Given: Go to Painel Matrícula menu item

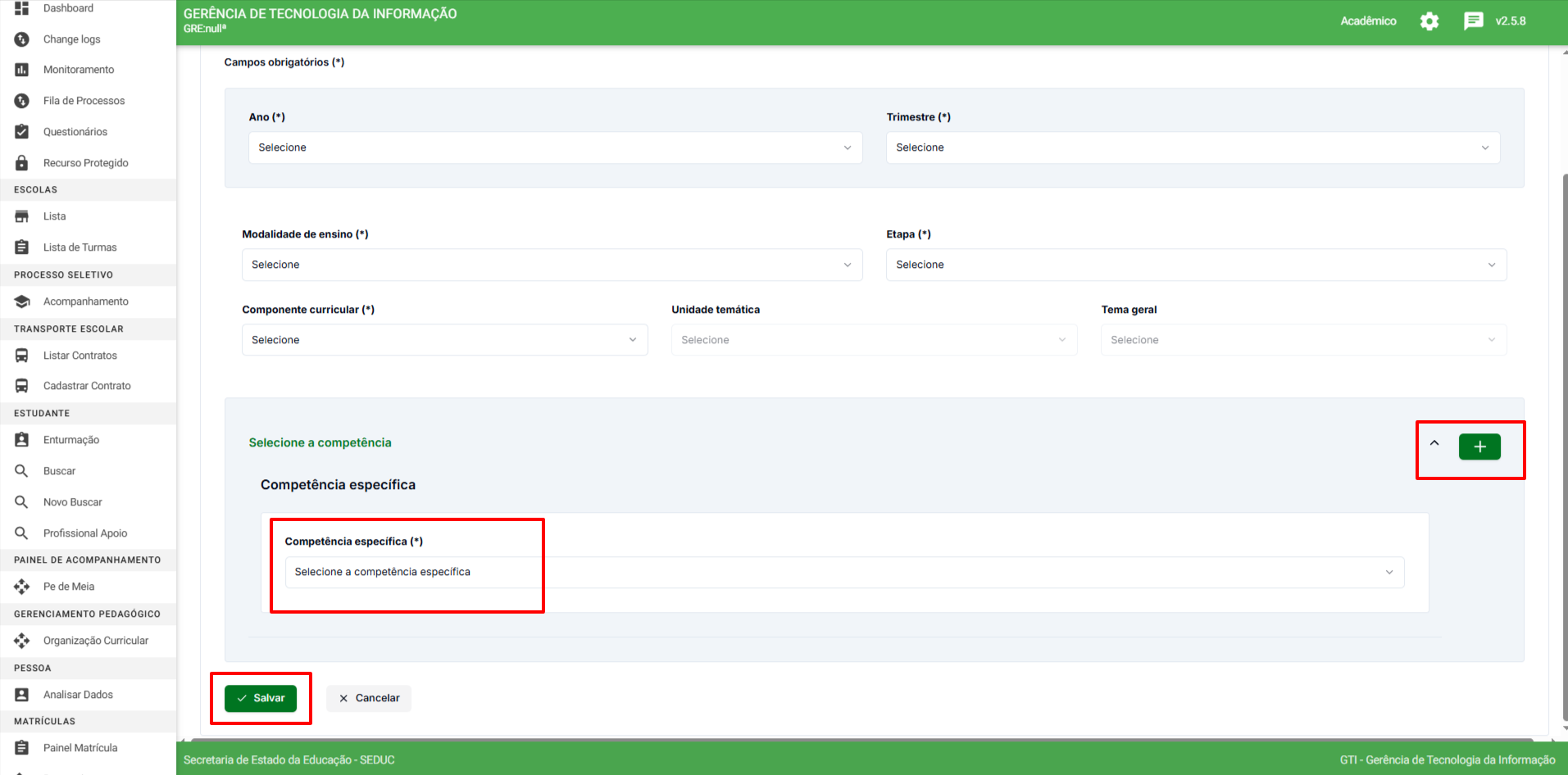Looking at the screenshot, I should coord(80,748).
